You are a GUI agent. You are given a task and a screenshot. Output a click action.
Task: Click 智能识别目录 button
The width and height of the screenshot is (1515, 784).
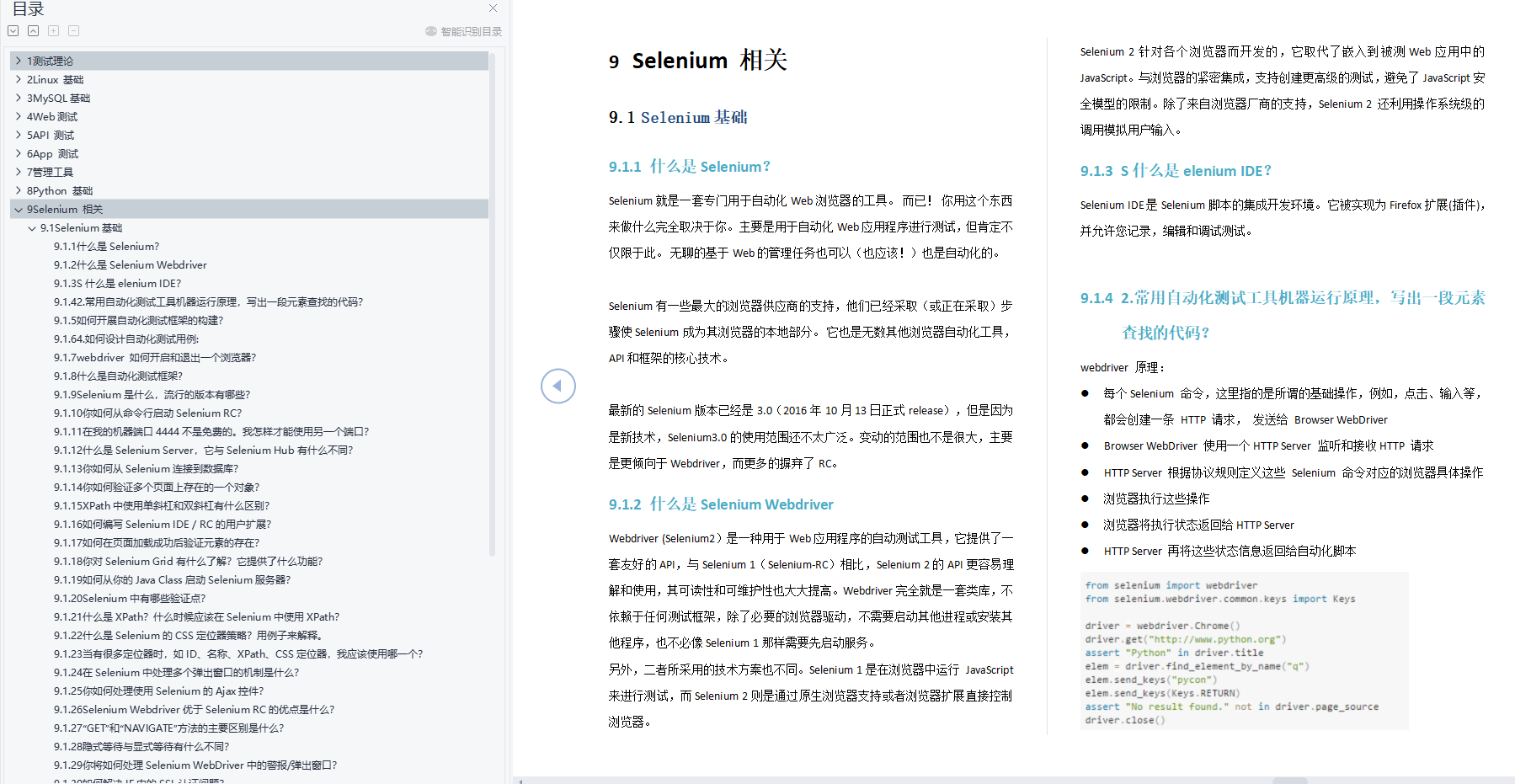click(463, 31)
